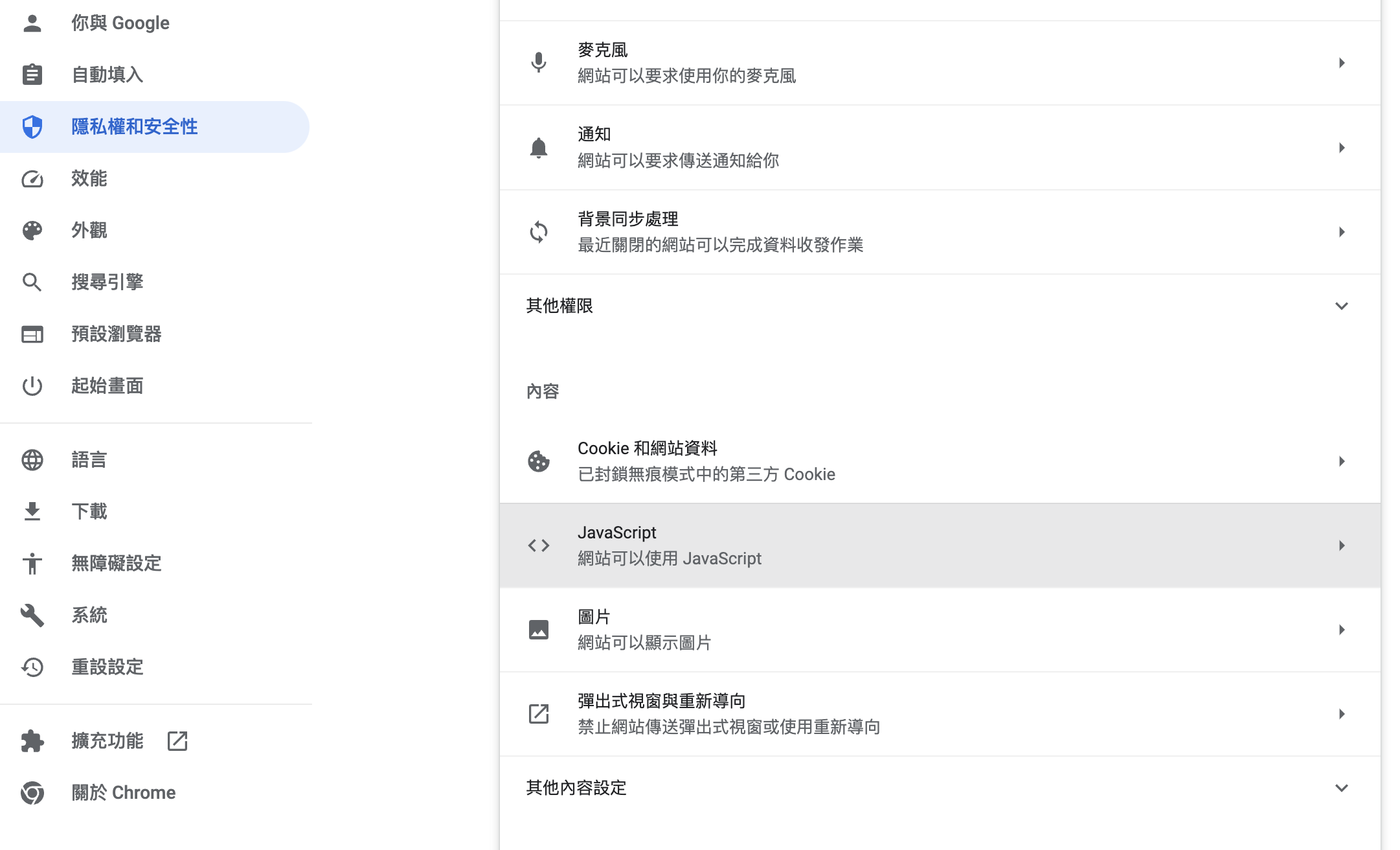Viewport: 1400px width, 850px height.
Task: Click the puzzle piece 擴充功能 icon
Action: coord(32,741)
